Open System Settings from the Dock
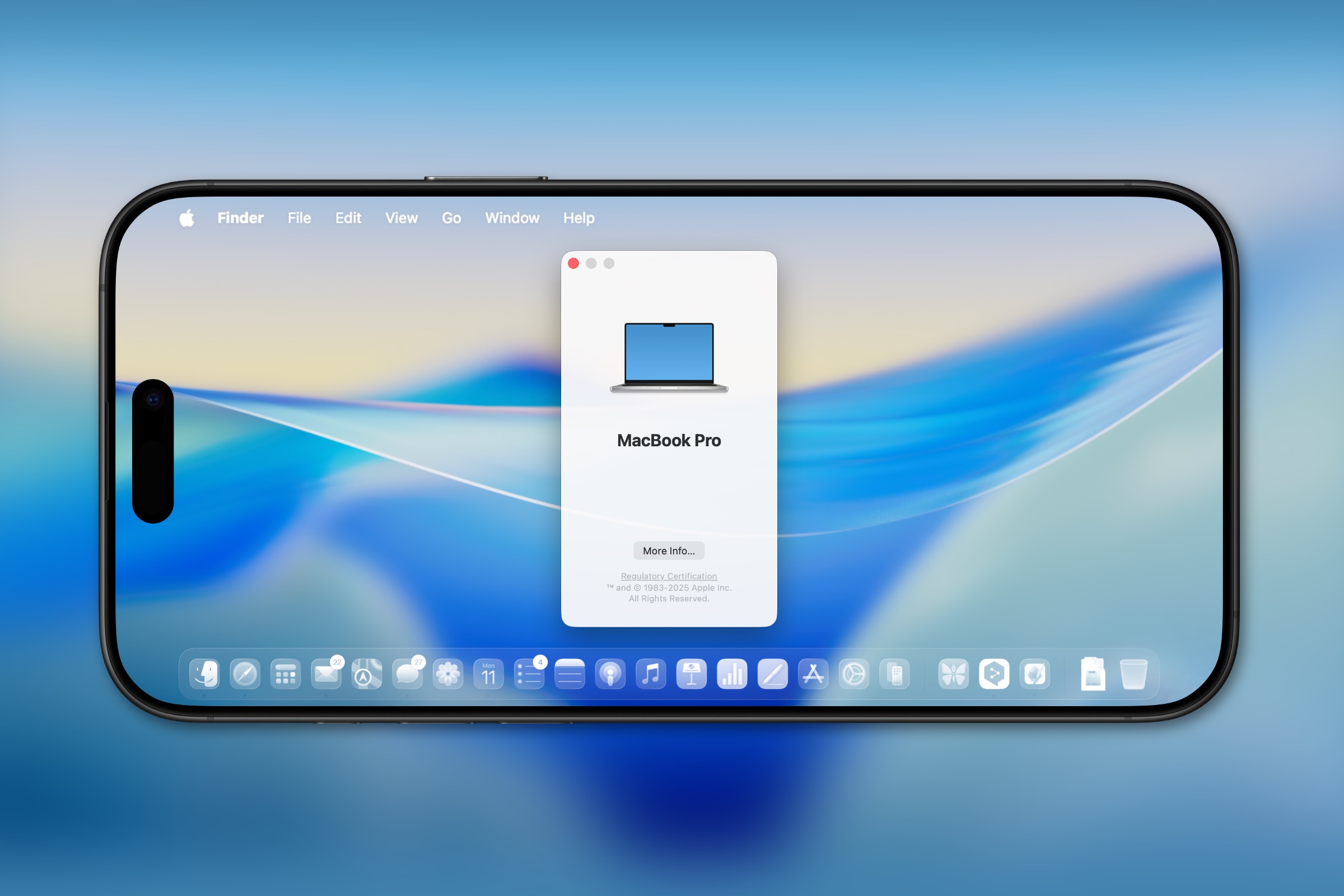The height and width of the screenshot is (896, 1344). [x=855, y=674]
